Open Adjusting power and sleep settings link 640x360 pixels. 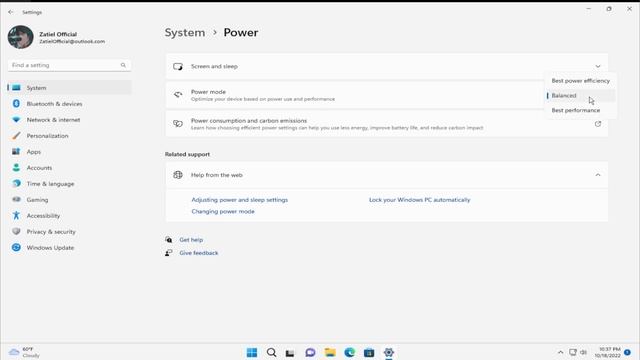240,200
